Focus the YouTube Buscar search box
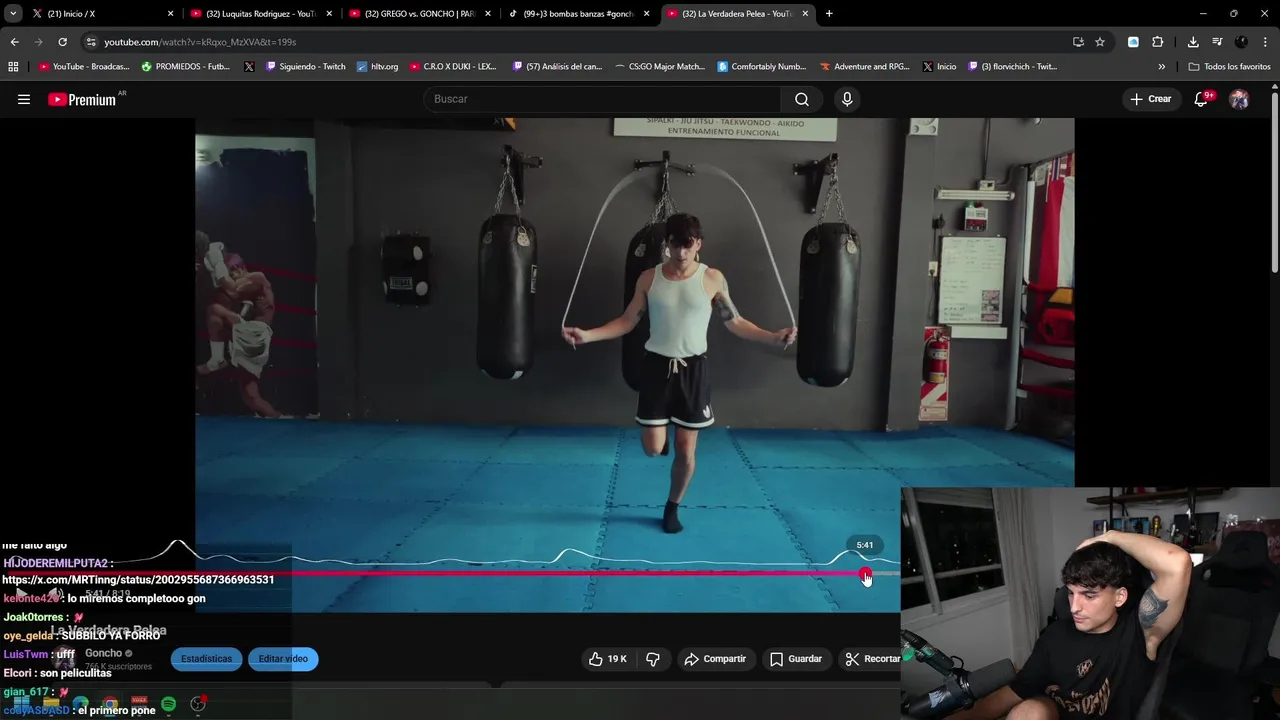Viewport: 1280px width, 720px height. [603, 99]
